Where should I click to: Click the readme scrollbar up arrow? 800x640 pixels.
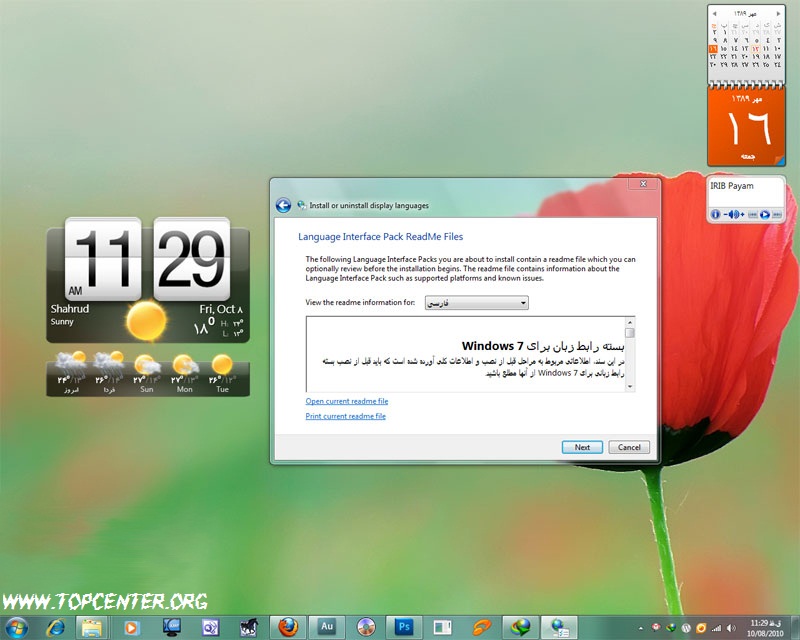coord(630,322)
